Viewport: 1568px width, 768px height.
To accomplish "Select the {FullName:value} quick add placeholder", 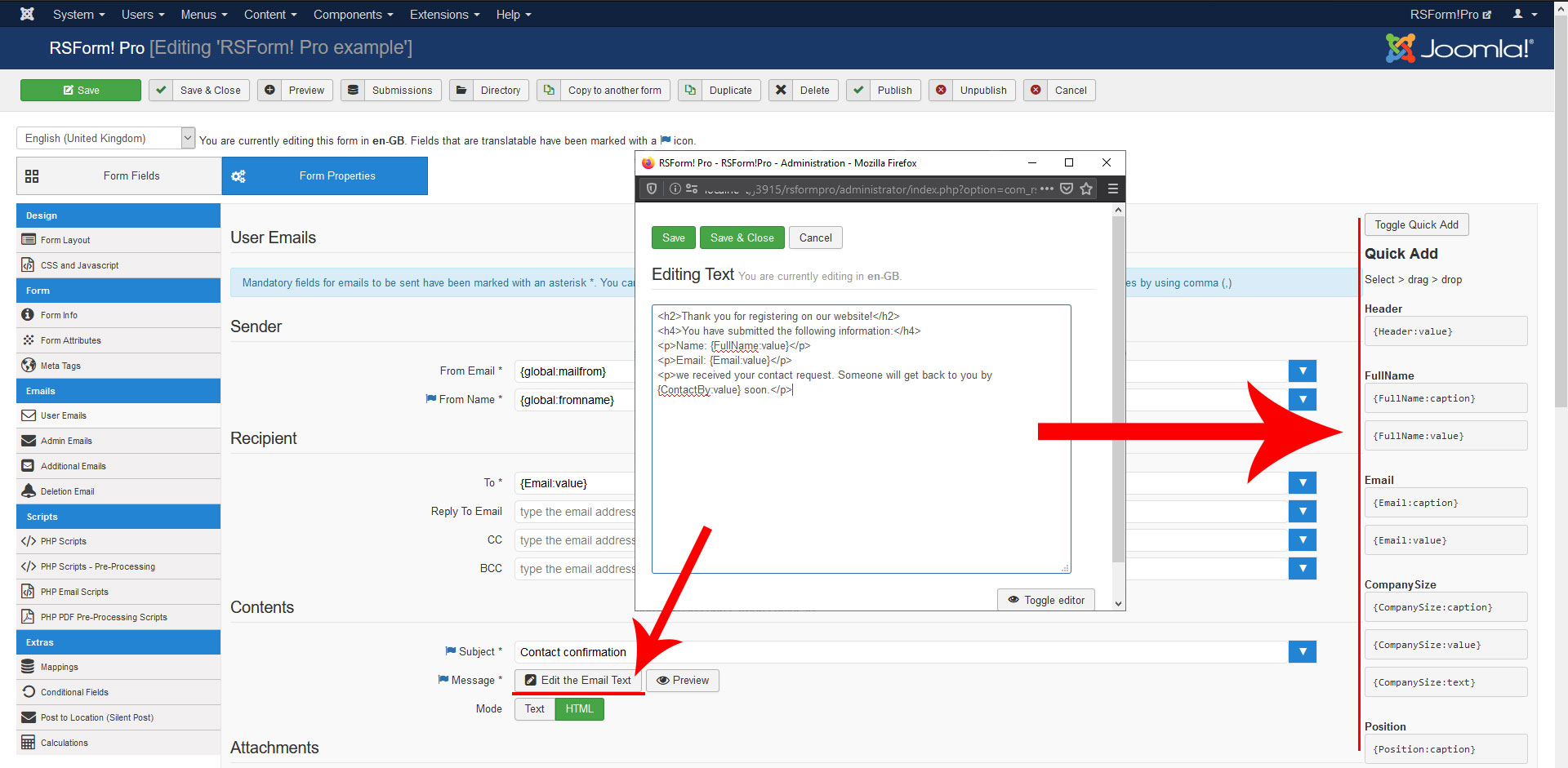I will tap(1445, 436).
